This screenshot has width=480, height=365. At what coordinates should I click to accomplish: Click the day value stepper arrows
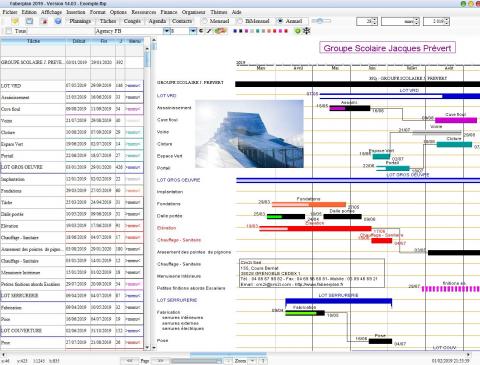(375, 21)
